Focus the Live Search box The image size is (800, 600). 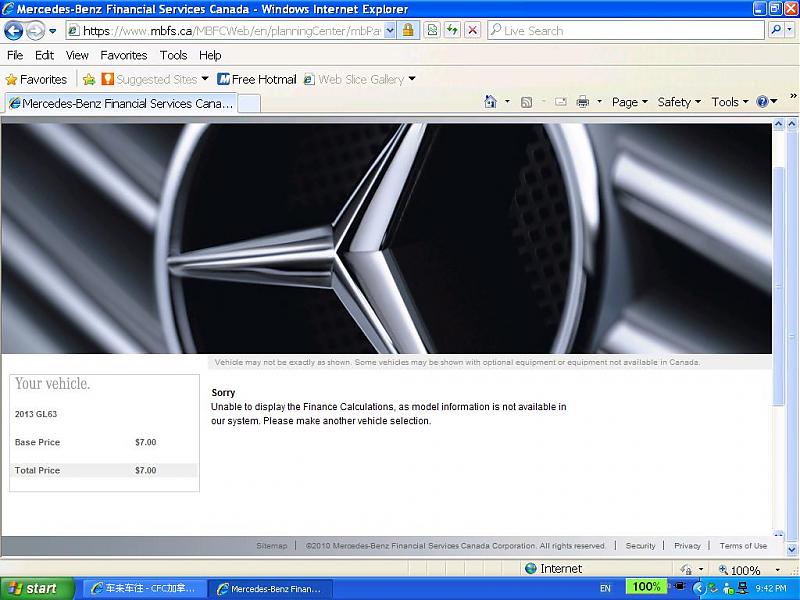tap(626, 31)
